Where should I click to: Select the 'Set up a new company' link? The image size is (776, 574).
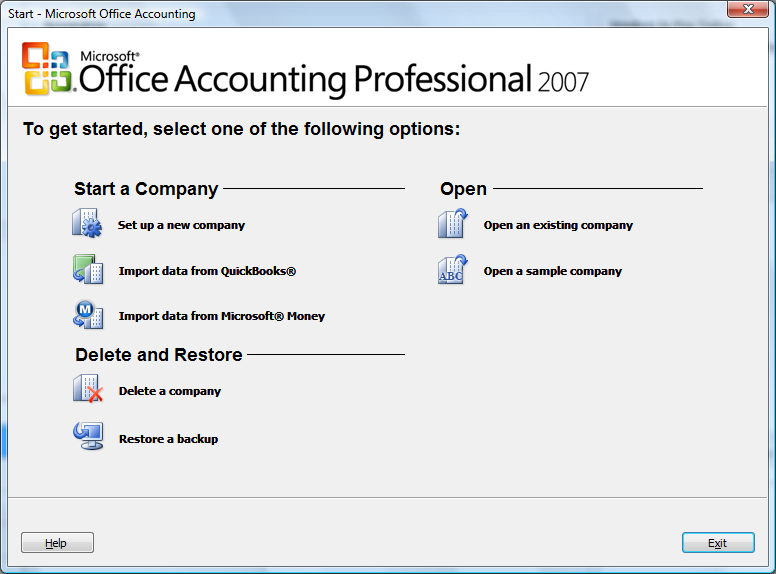[x=181, y=225]
